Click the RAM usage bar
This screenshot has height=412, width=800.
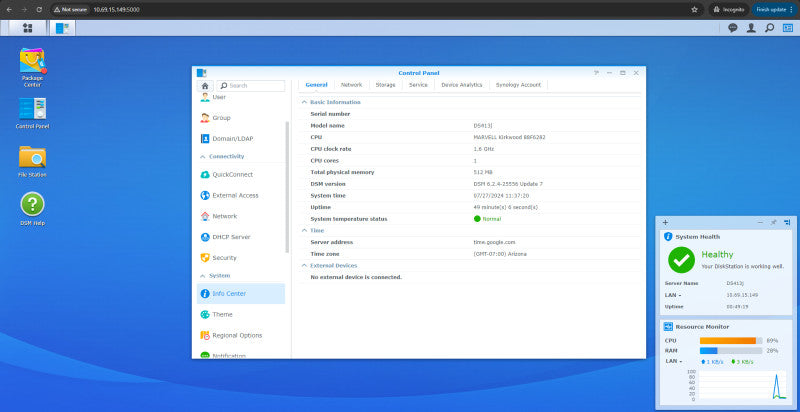pyautogui.click(x=731, y=351)
